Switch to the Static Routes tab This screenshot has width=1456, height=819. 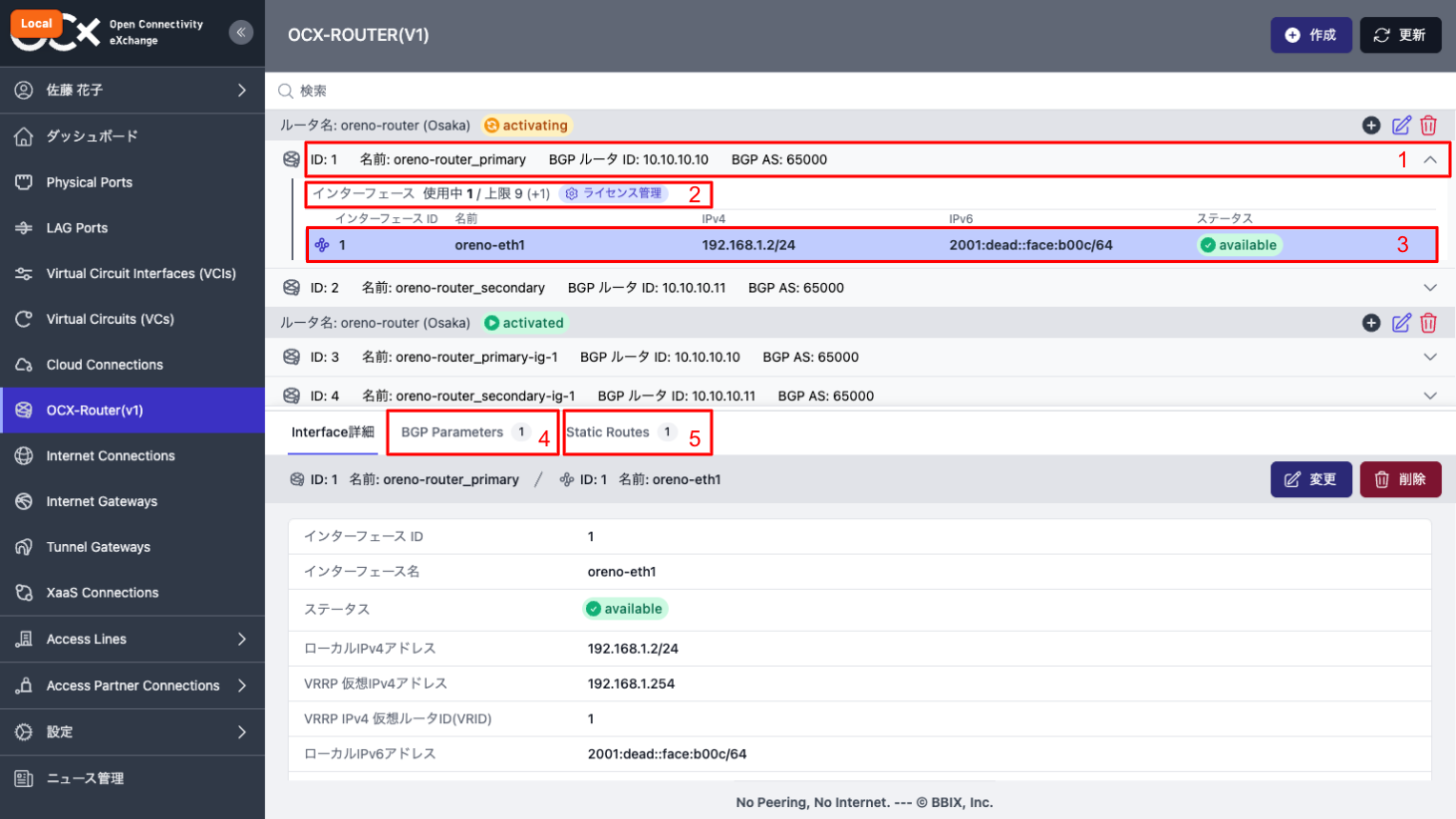[x=621, y=432]
